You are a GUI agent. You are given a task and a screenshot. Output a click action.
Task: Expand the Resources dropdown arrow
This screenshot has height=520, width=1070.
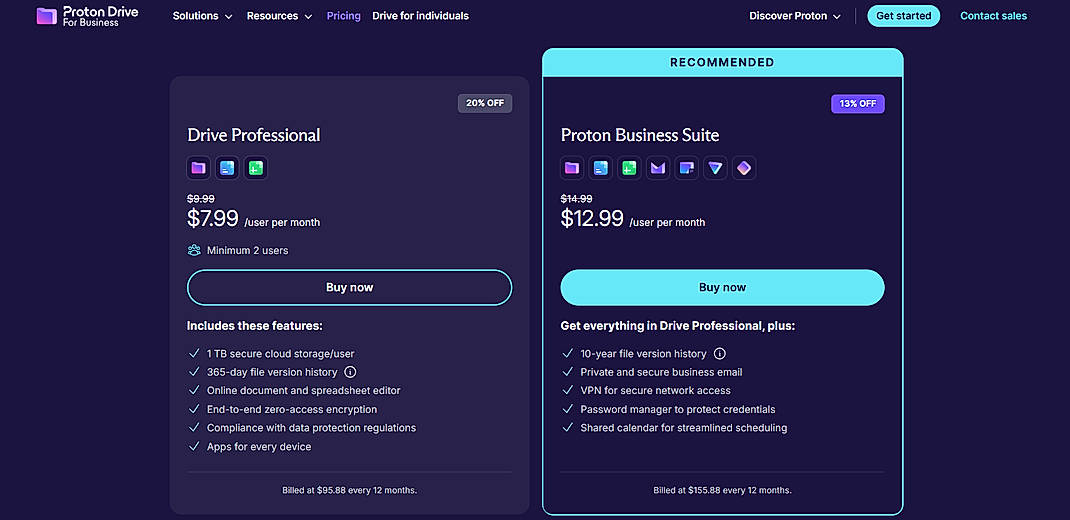click(308, 16)
